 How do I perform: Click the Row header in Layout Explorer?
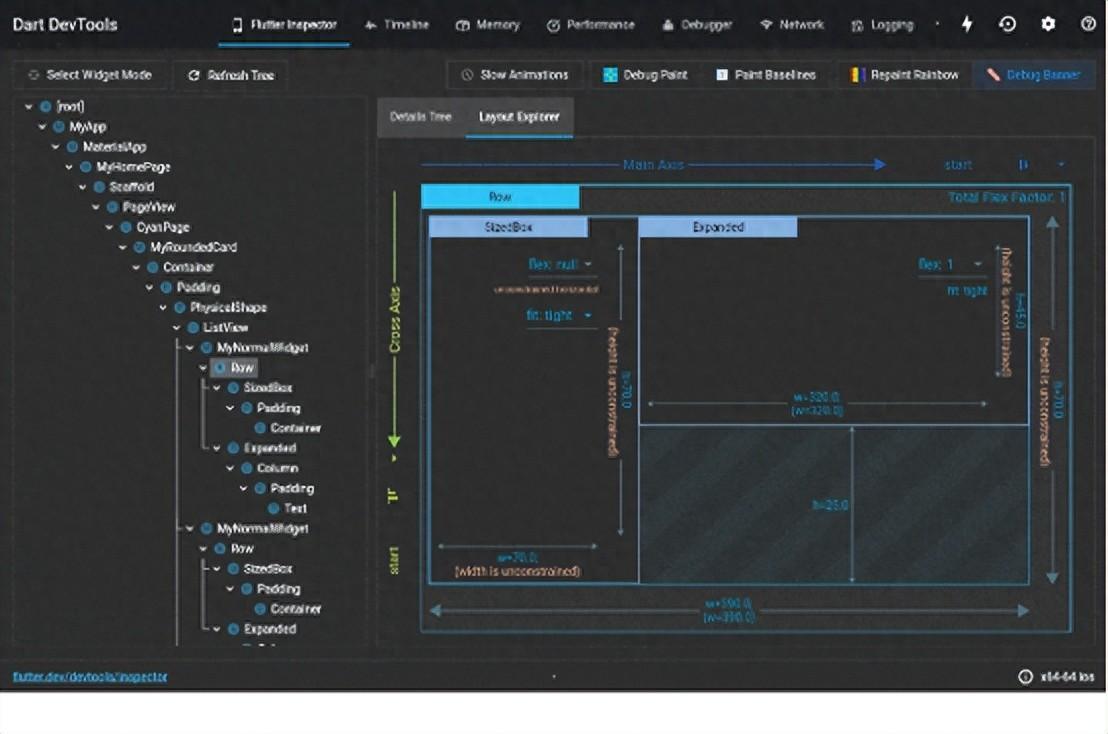[x=500, y=196]
